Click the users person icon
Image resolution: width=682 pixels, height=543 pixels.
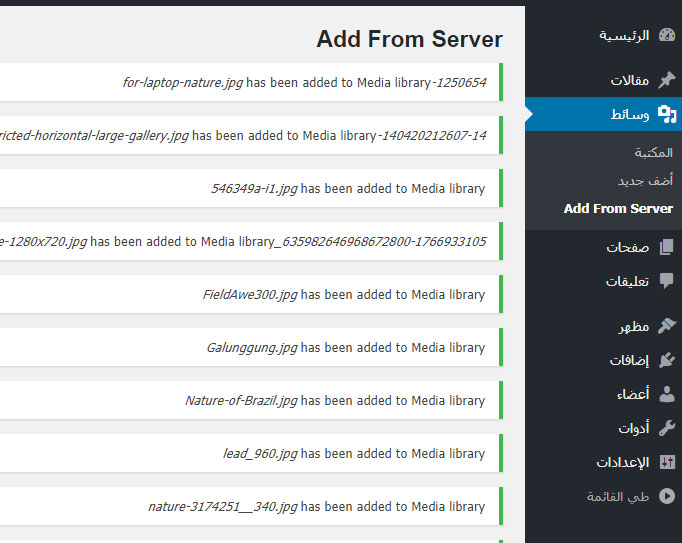[x=667, y=394]
